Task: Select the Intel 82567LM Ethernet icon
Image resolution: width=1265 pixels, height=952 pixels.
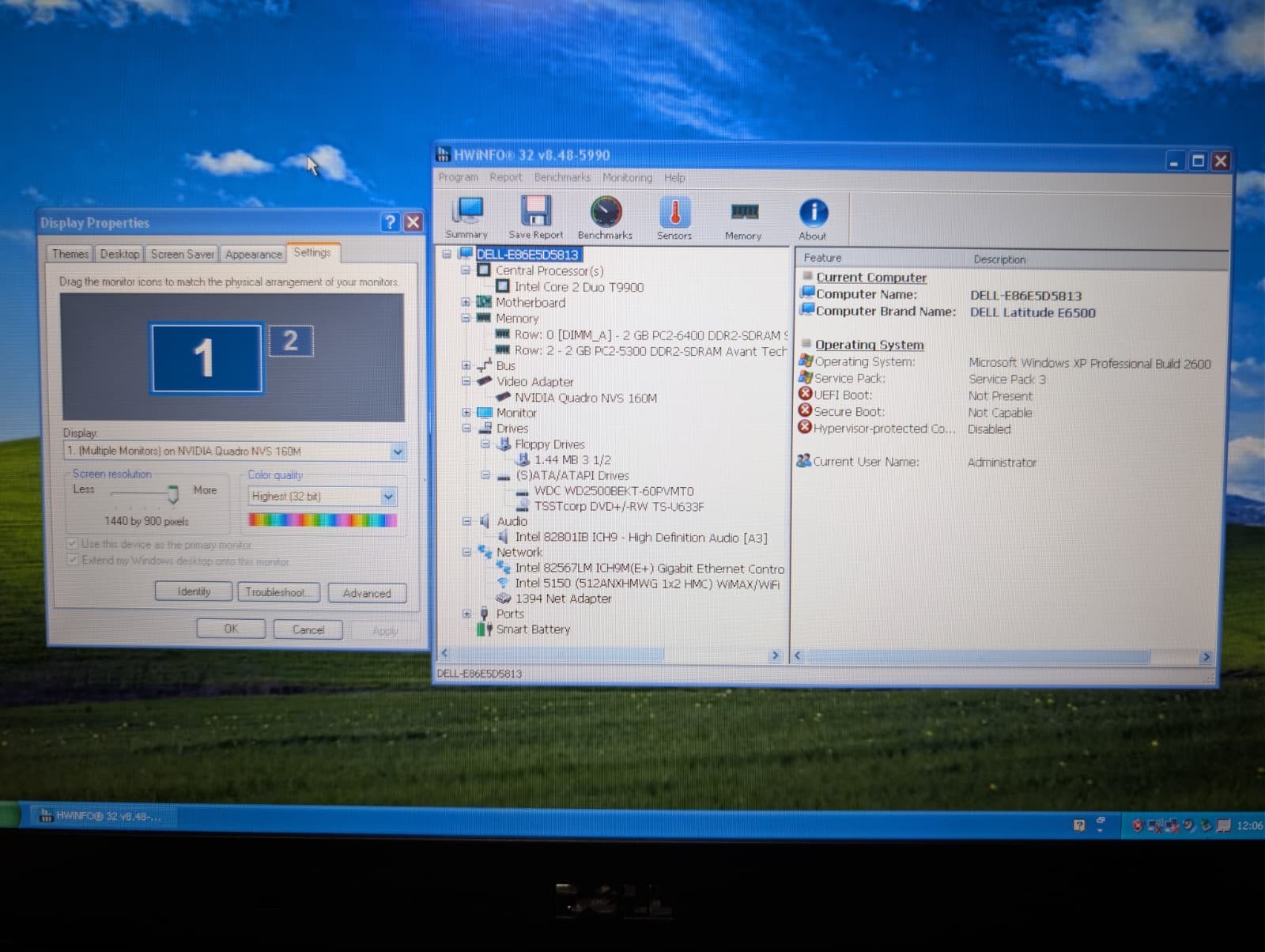Action: (503, 568)
